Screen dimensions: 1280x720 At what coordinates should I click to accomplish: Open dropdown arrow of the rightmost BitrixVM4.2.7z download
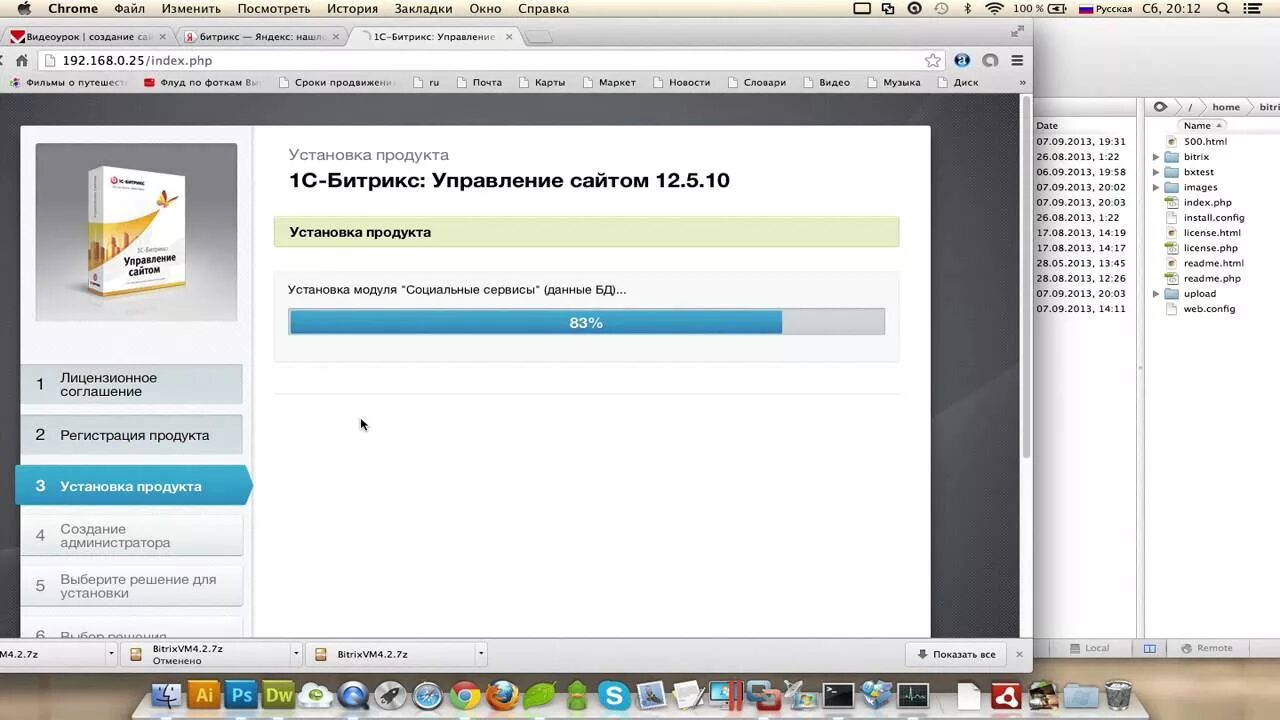(x=481, y=654)
